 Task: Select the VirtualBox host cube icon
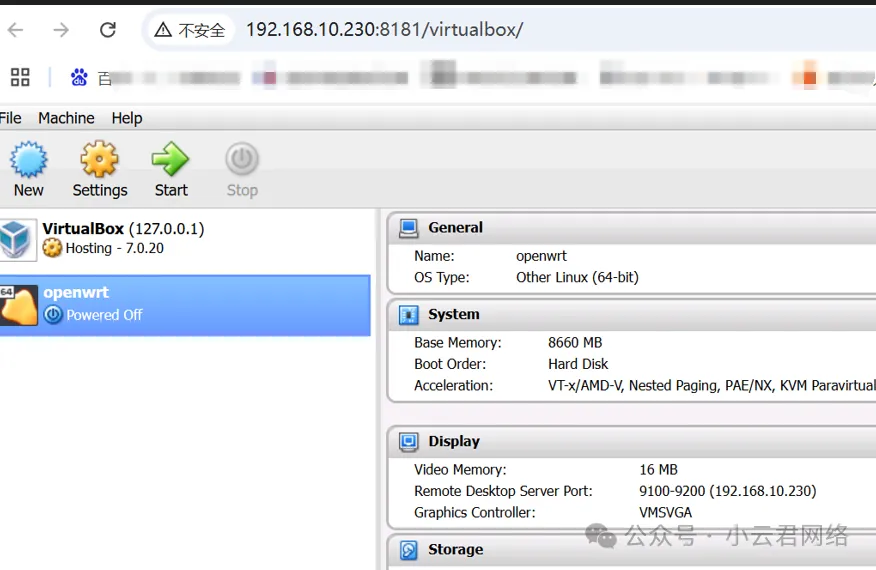[18, 239]
